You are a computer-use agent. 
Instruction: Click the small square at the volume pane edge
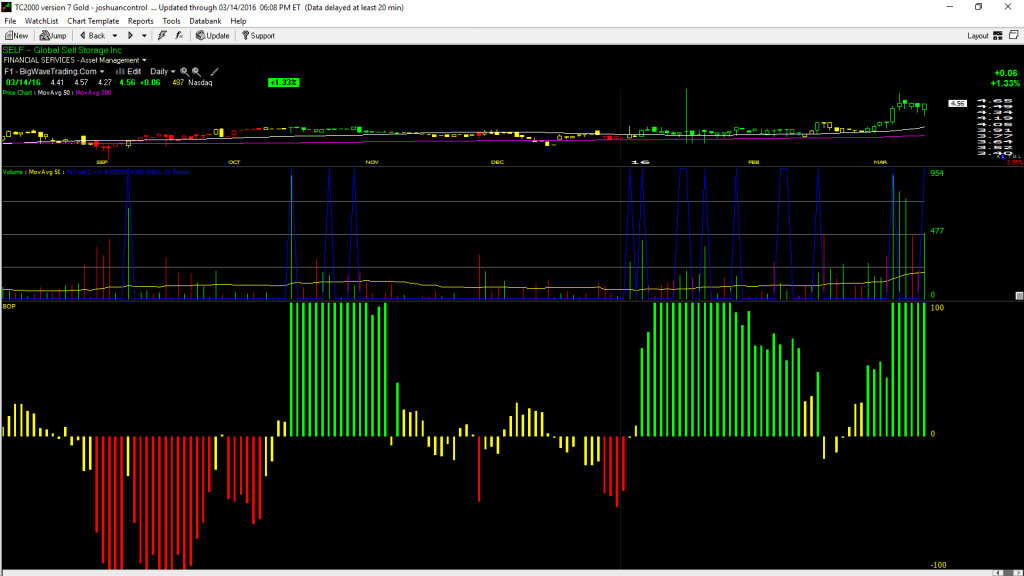tap(1019, 296)
